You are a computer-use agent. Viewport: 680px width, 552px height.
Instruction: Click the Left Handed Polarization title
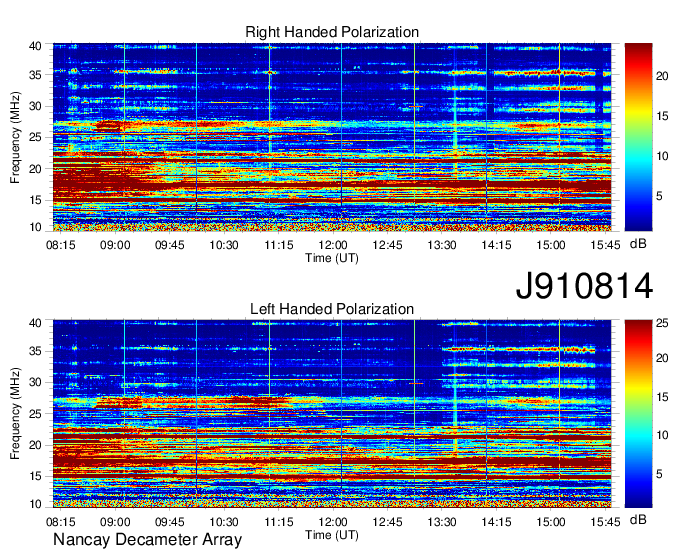click(332, 309)
